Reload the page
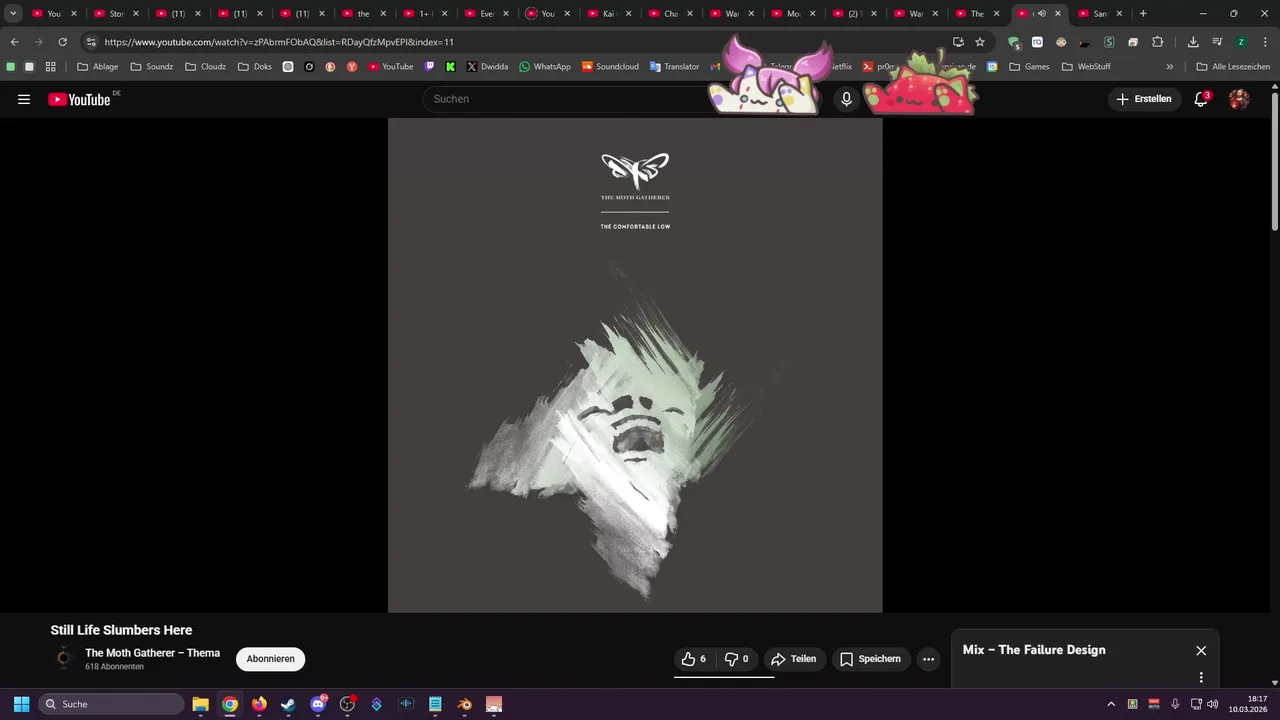 [62, 42]
